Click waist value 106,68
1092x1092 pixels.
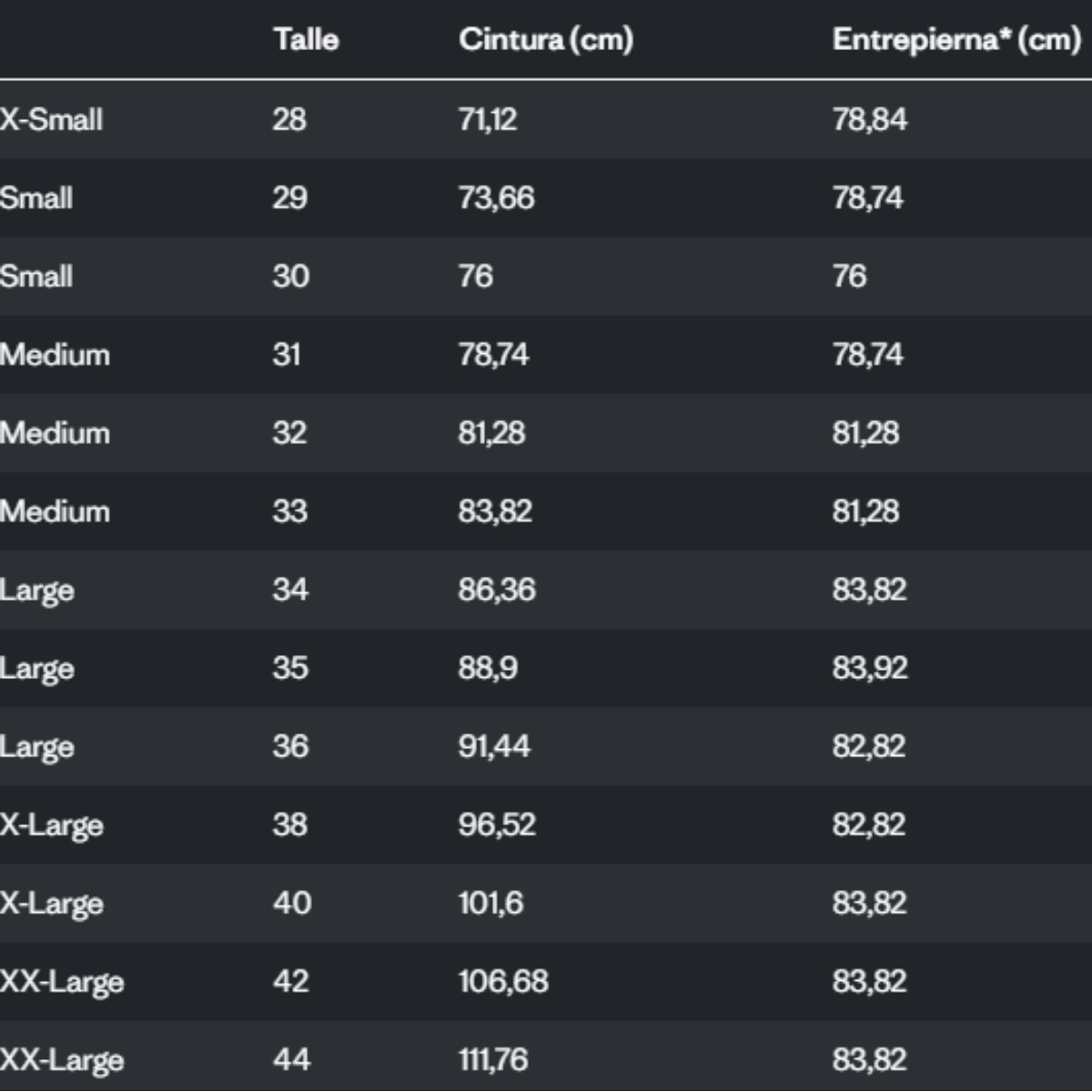pos(503,980)
